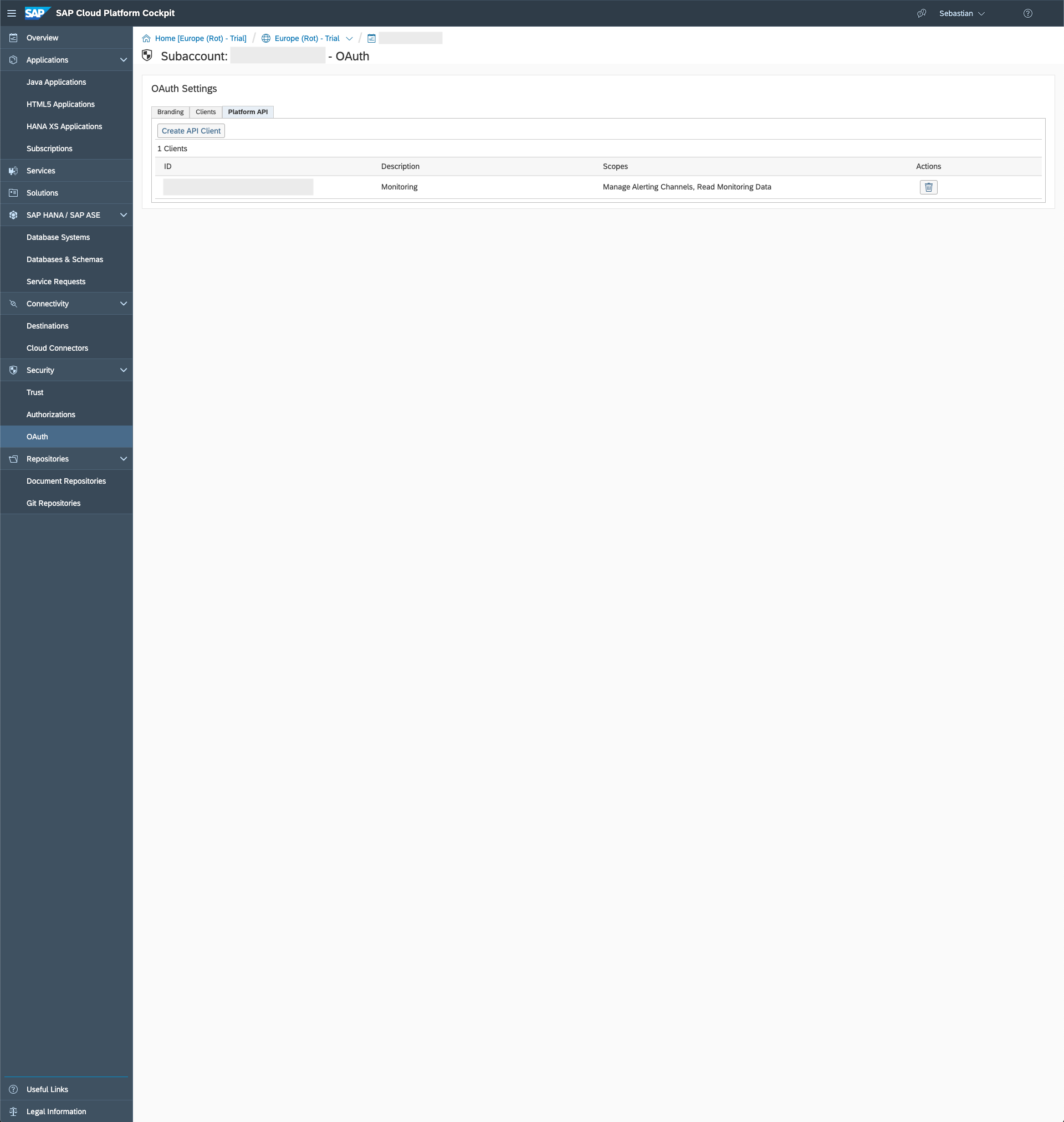This screenshot has width=1064, height=1122.
Task: Select the Branding tab in OAuth Settings
Action: pos(170,111)
